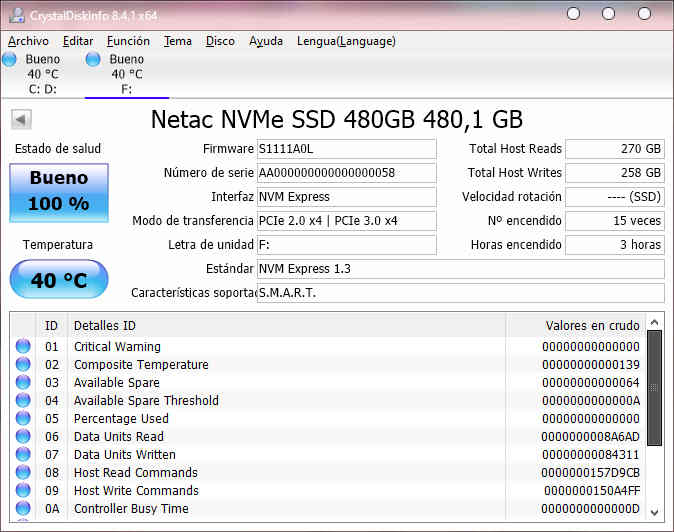Click the transfer mode field PCIe 2.0 x4

346,221
